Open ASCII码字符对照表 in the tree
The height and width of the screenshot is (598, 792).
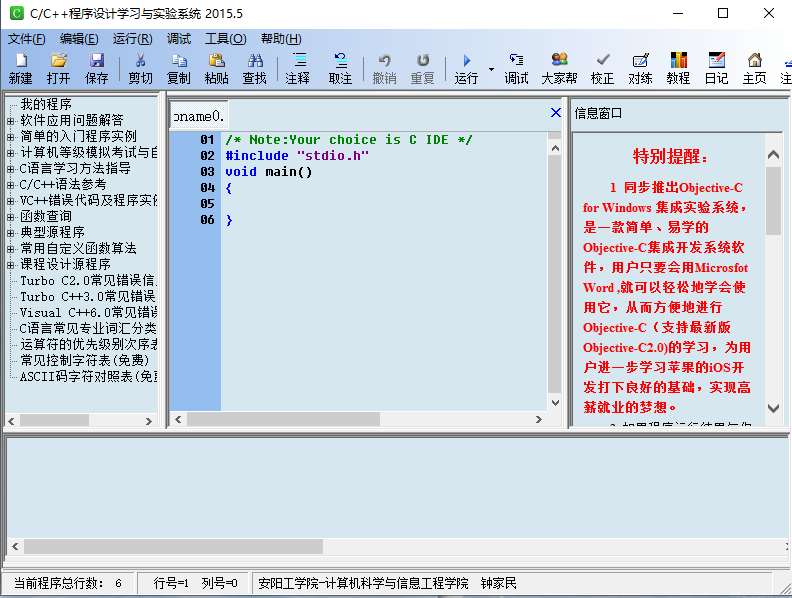tap(88, 376)
